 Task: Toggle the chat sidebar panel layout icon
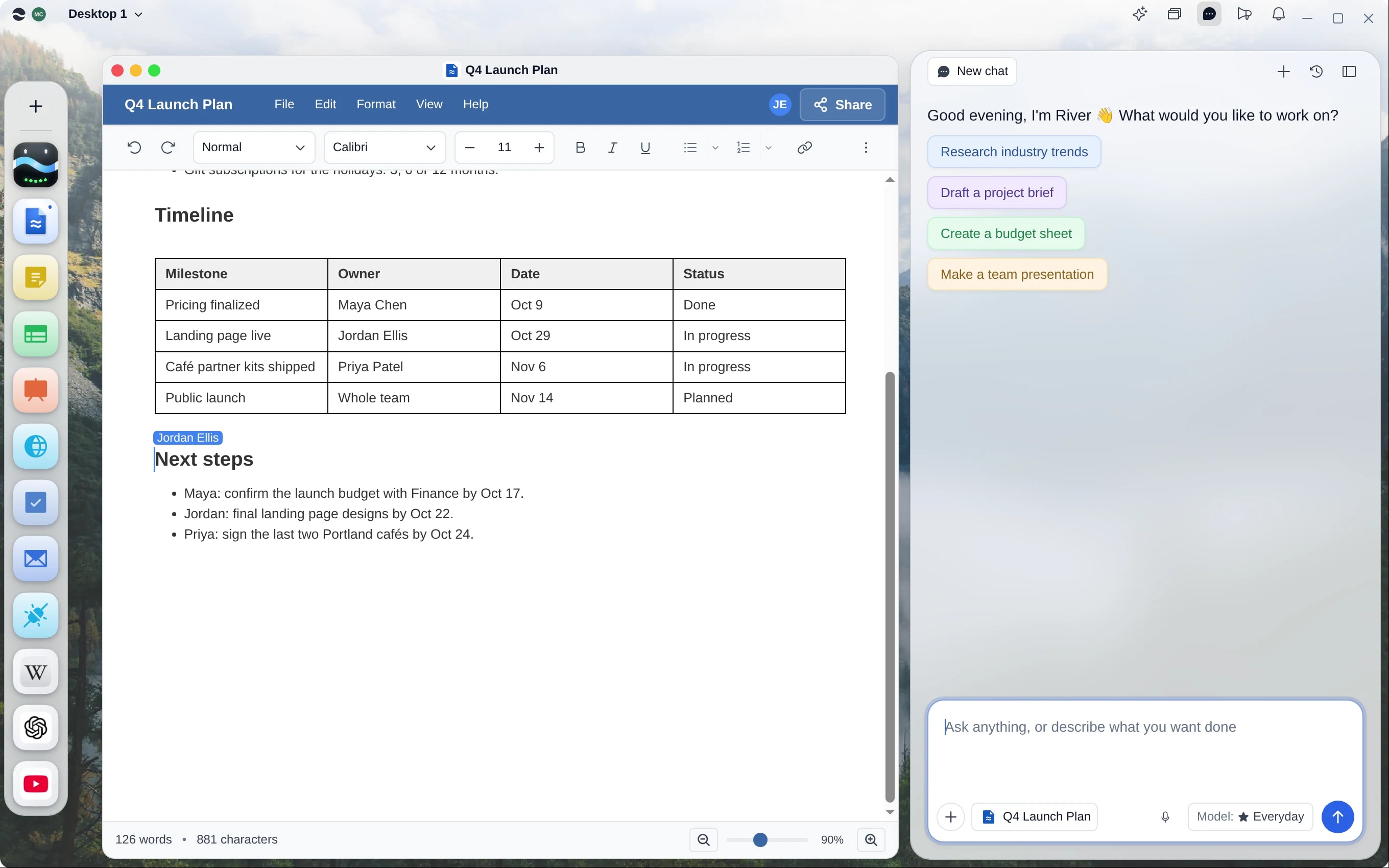click(x=1349, y=71)
